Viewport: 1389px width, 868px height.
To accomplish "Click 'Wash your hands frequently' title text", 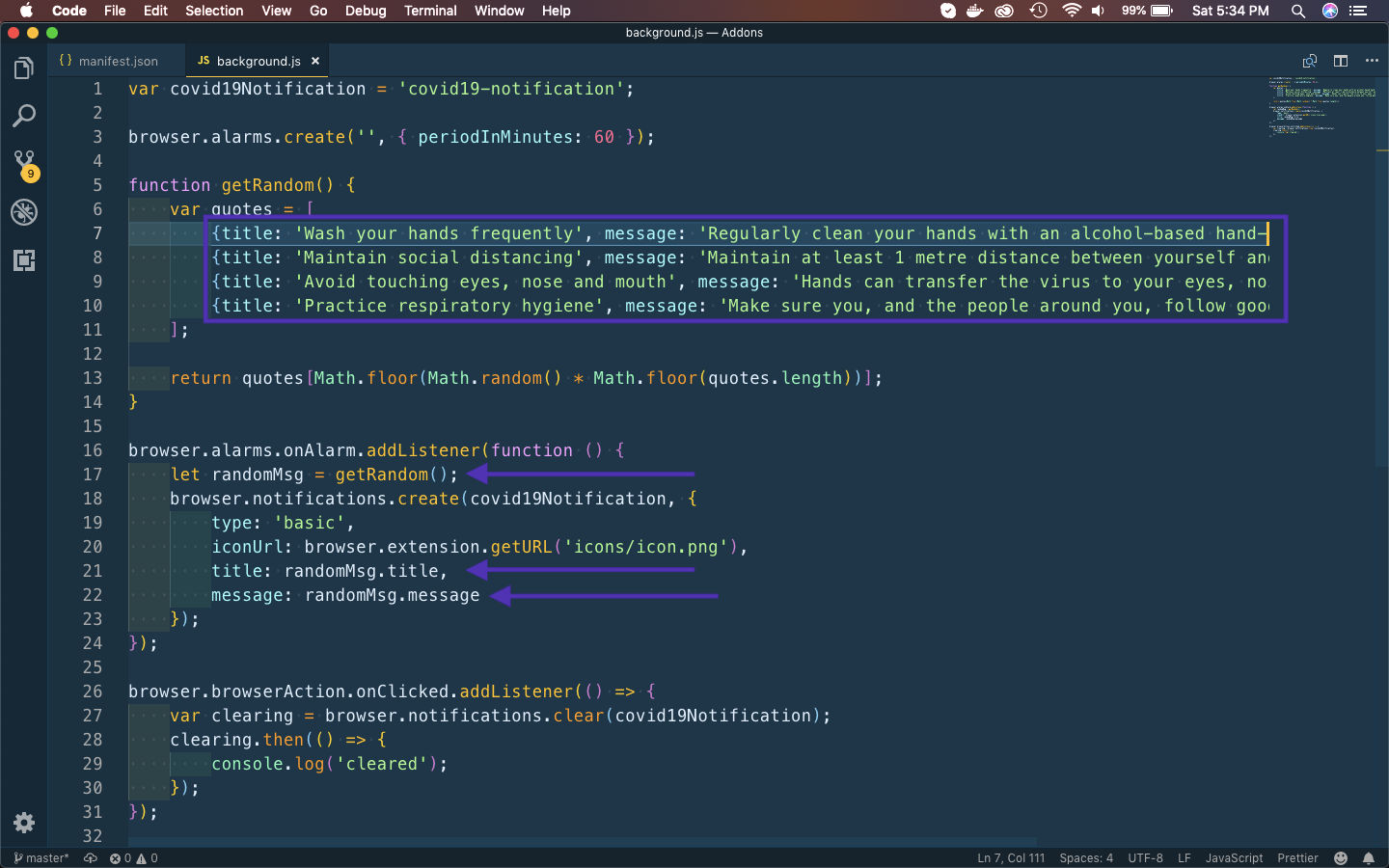I will (x=438, y=233).
